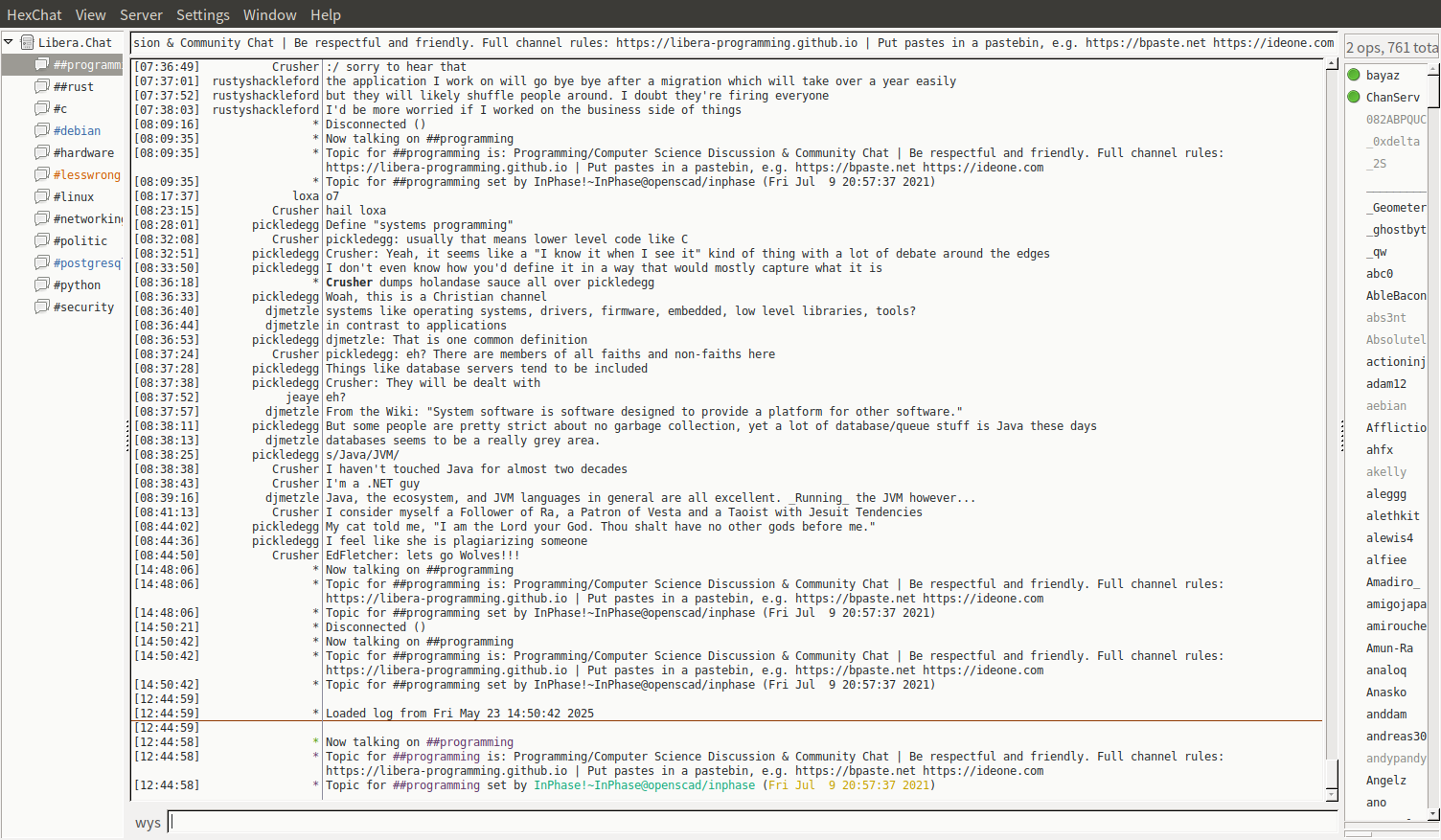This screenshot has height=840, width=1441.
Task: Click the channel icon beside #debian
Action: 41,130
